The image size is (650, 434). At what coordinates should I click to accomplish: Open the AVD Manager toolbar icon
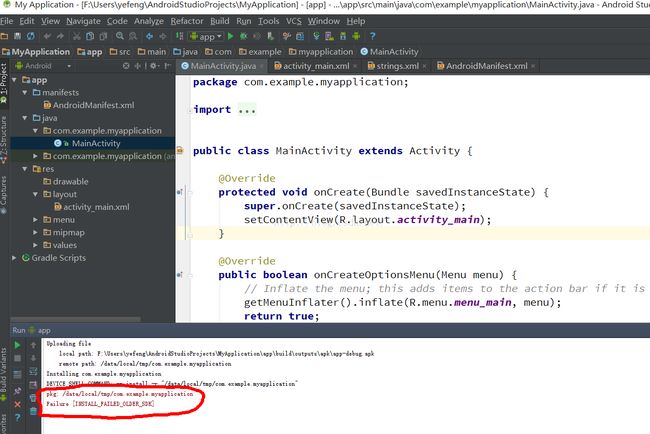pos(330,36)
